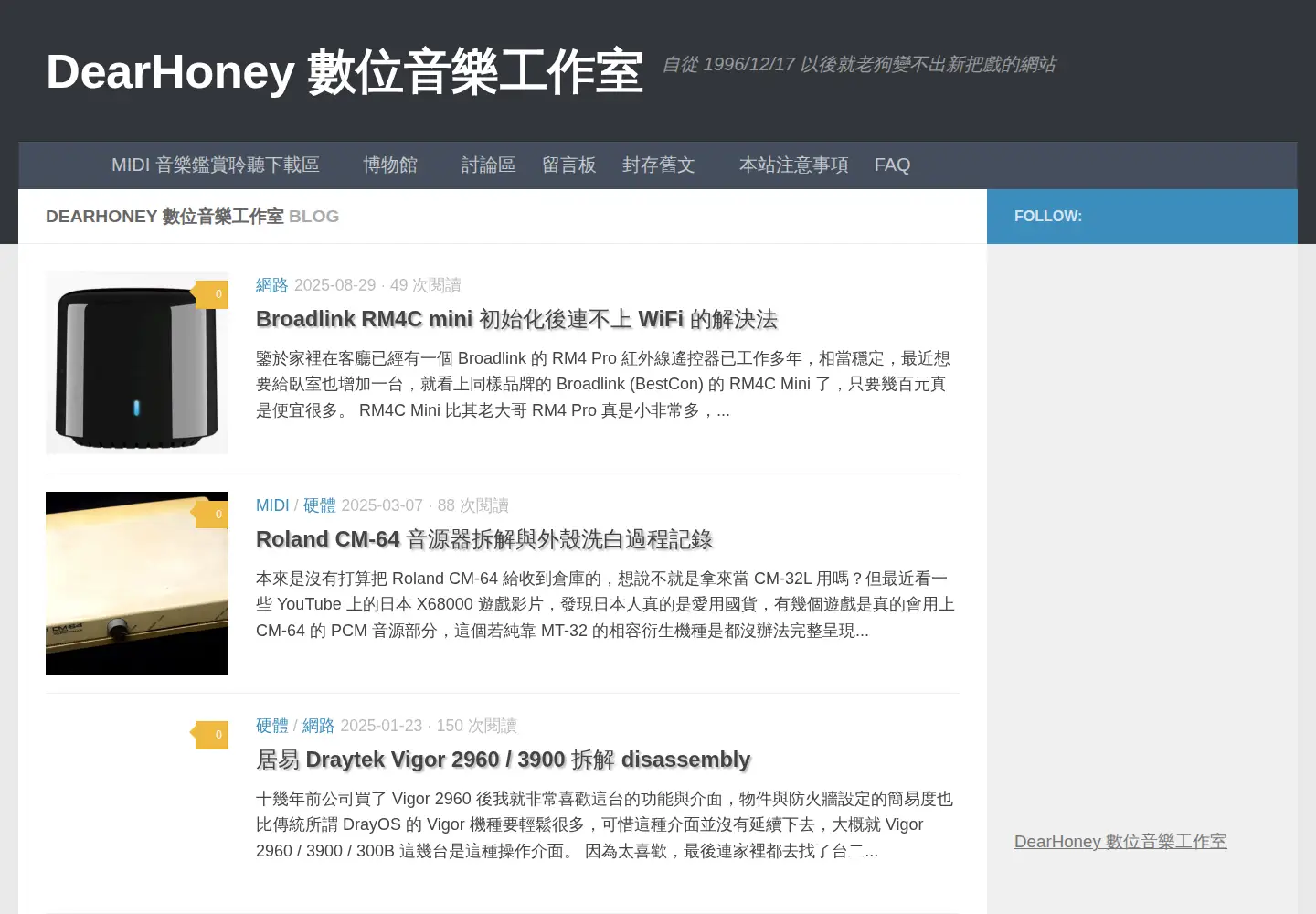Click the date 2025-03-07
Viewport: 1316px width, 914px height.
click(382, 505)
